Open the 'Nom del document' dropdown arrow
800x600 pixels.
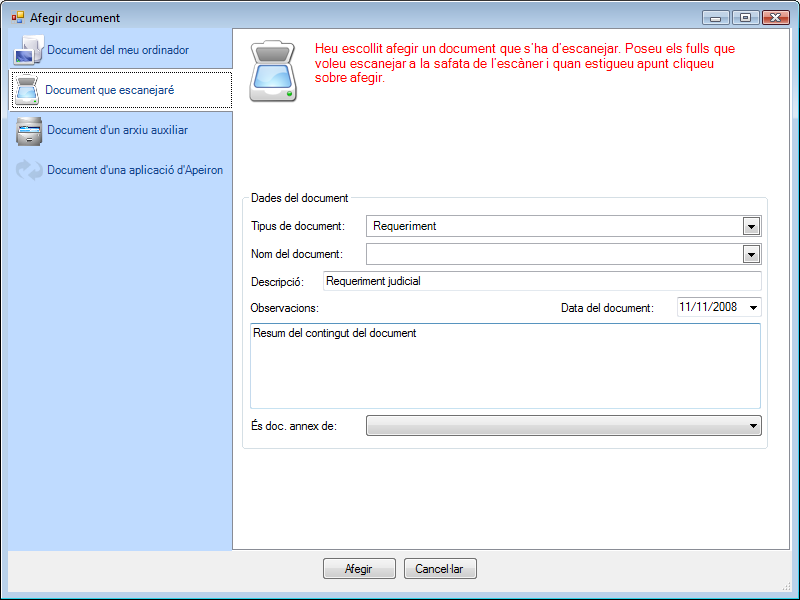point(751,254)
